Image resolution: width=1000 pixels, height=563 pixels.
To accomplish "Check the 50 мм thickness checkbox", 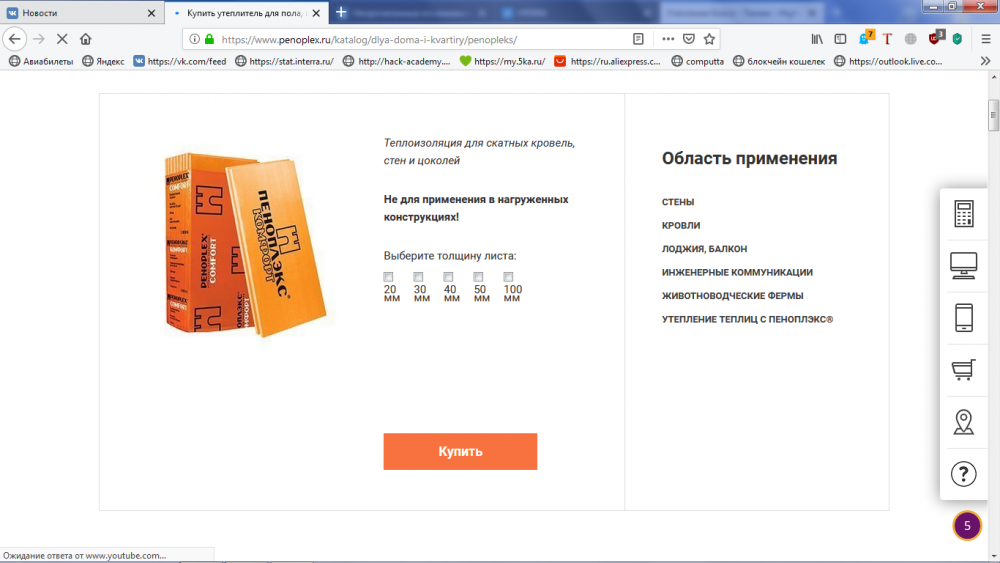I will (x=478, y=277).
